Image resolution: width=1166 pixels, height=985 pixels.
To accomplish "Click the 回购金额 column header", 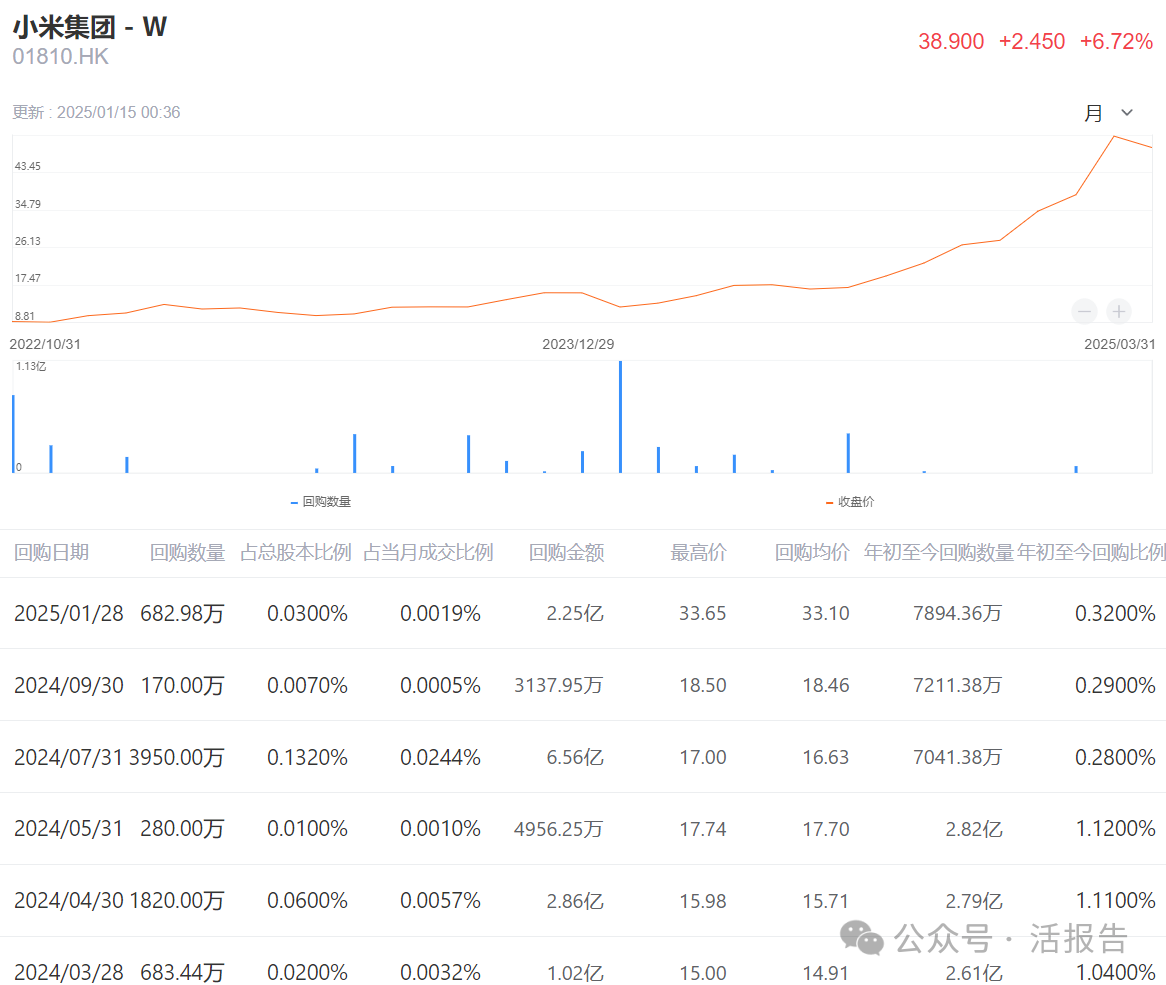I will [566, 551].
